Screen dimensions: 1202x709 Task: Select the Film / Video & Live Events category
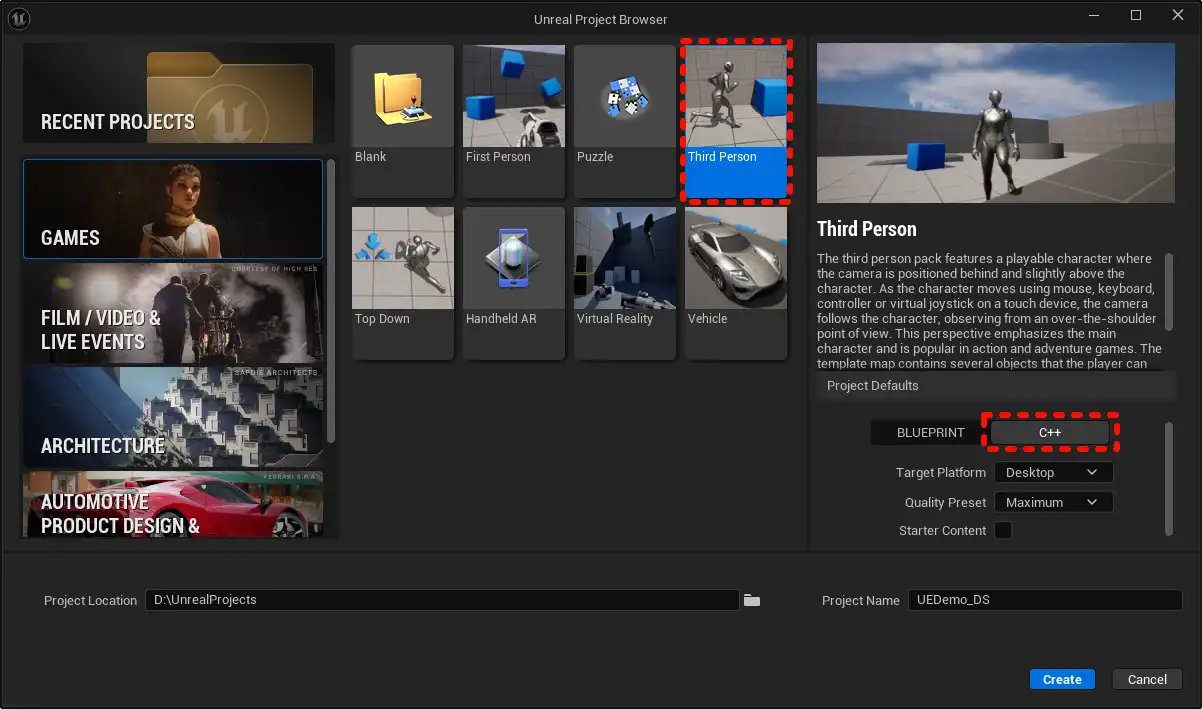pyautogui.click(x=173, y=314)
